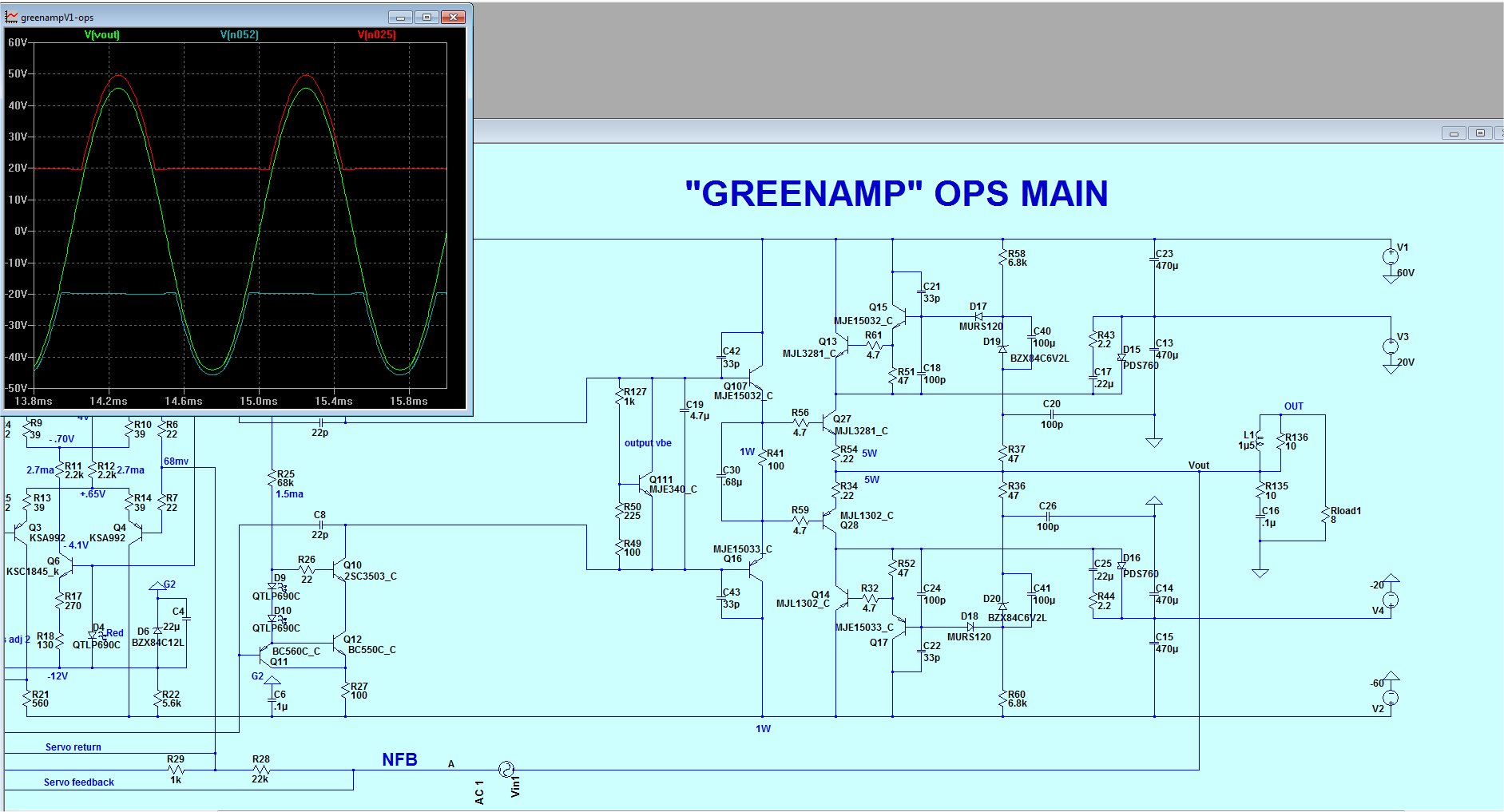This screenshot has height=812, width=1504.
Task: Click the 1.5ma current annotation
Action: (289, 494)
